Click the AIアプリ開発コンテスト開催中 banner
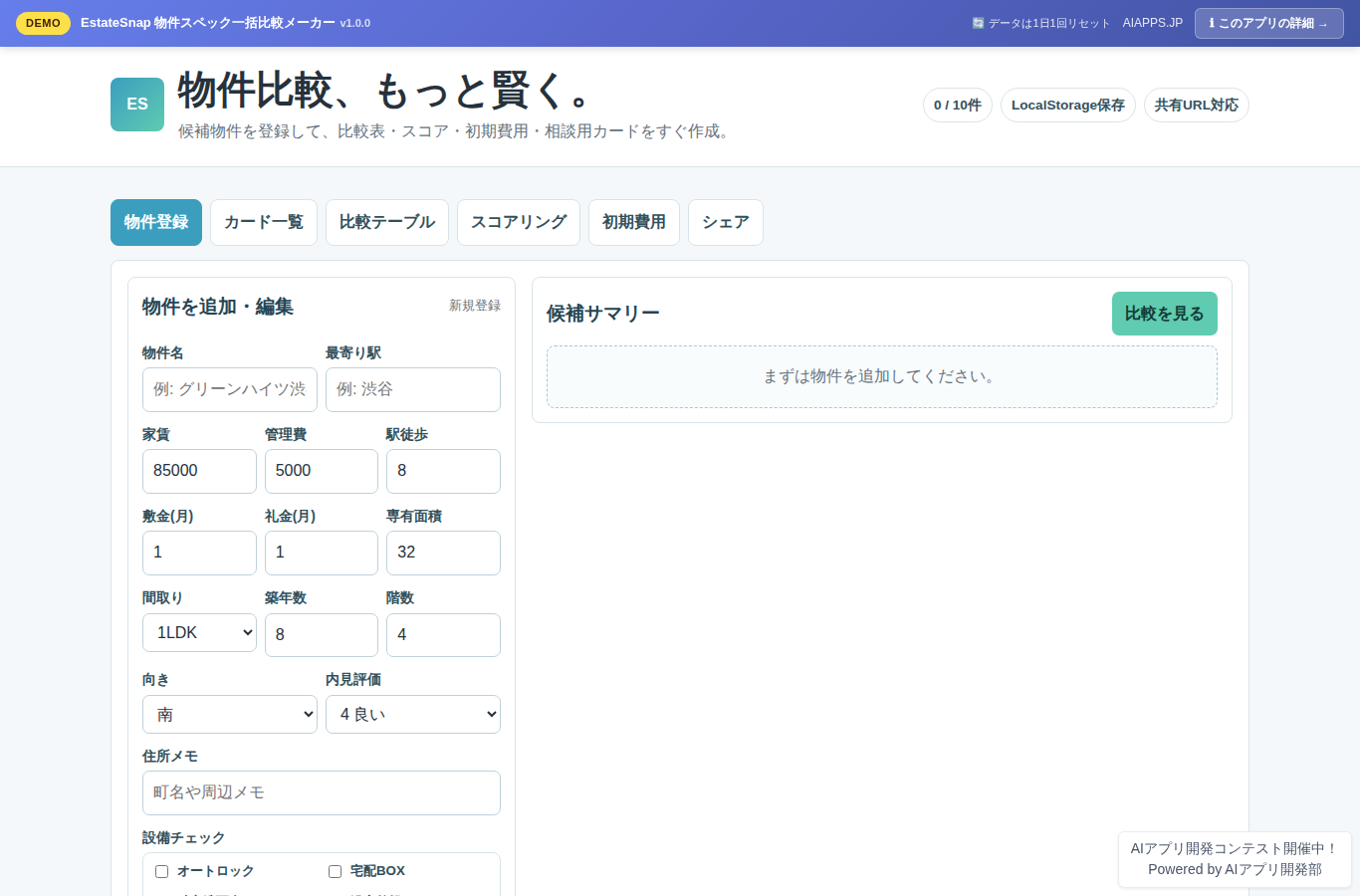This screenshot has width=1360, height=896. 1235,859
